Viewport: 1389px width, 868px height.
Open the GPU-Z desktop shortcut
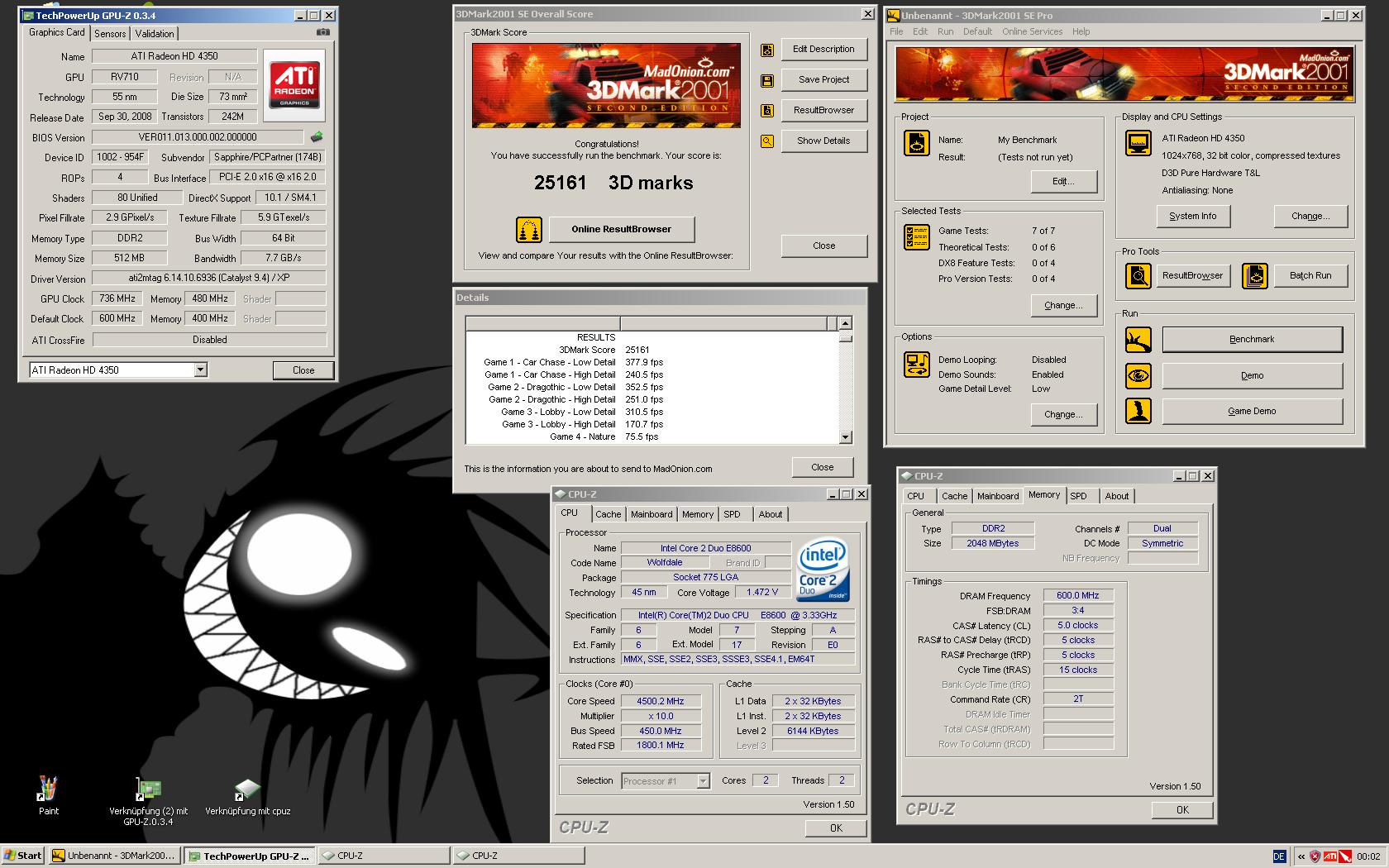148,800
